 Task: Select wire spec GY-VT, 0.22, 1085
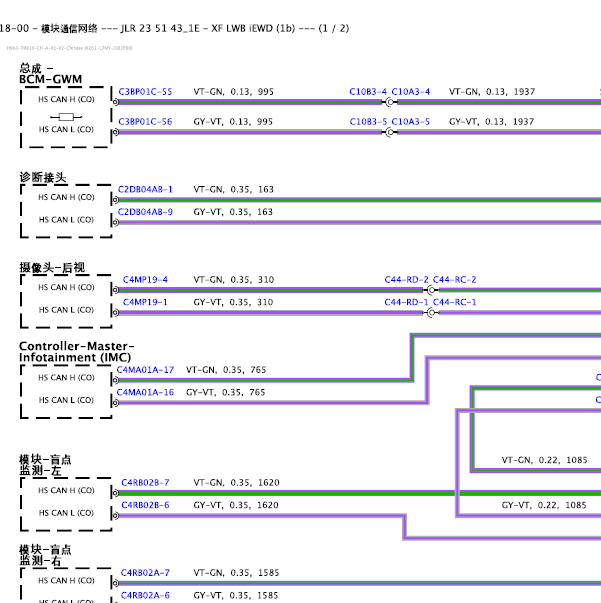544,505
